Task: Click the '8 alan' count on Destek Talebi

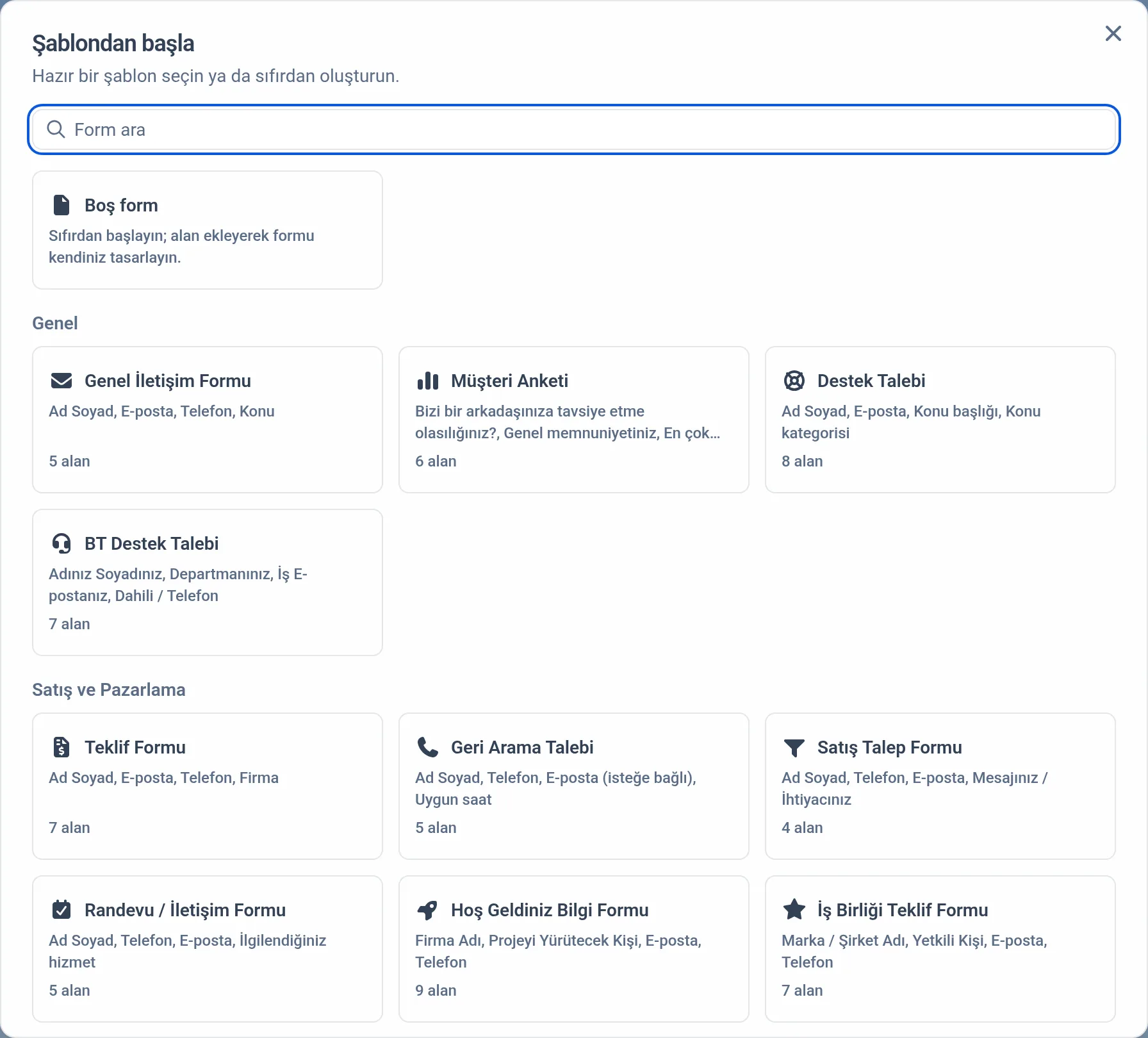Action: click(802, 461)
